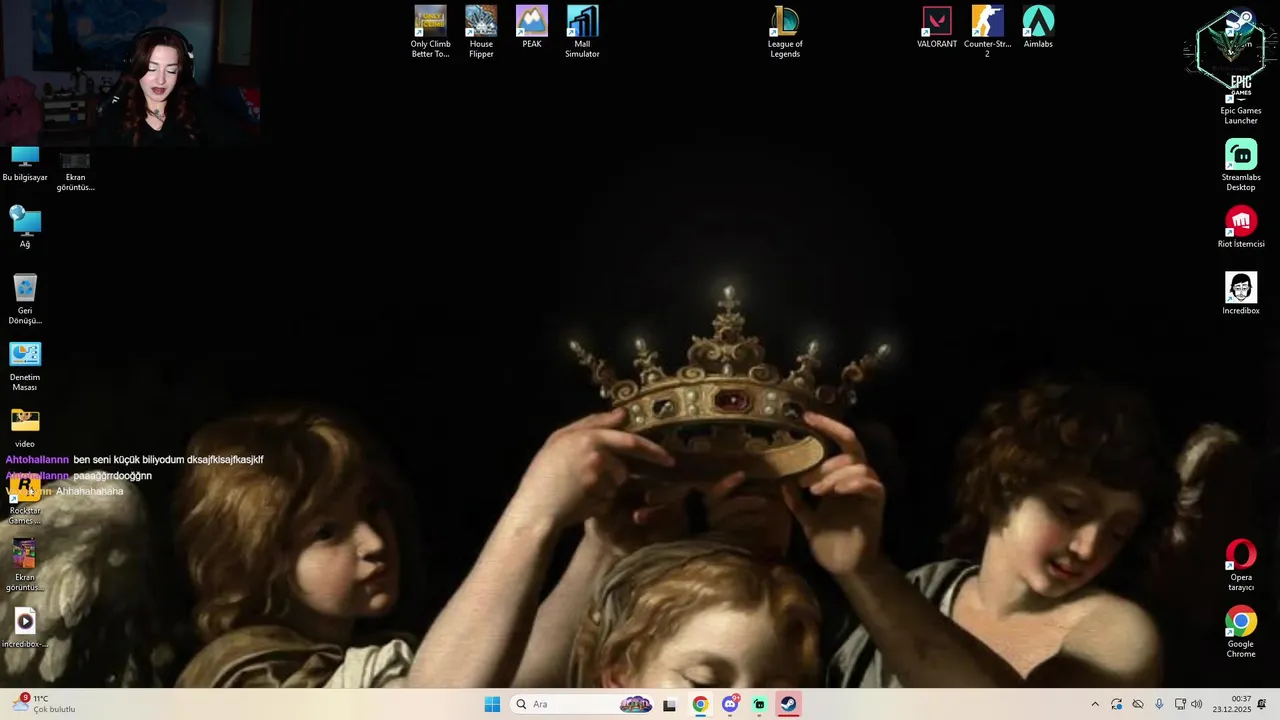Select the incredibox media file icon

click(x=25, y=627)
